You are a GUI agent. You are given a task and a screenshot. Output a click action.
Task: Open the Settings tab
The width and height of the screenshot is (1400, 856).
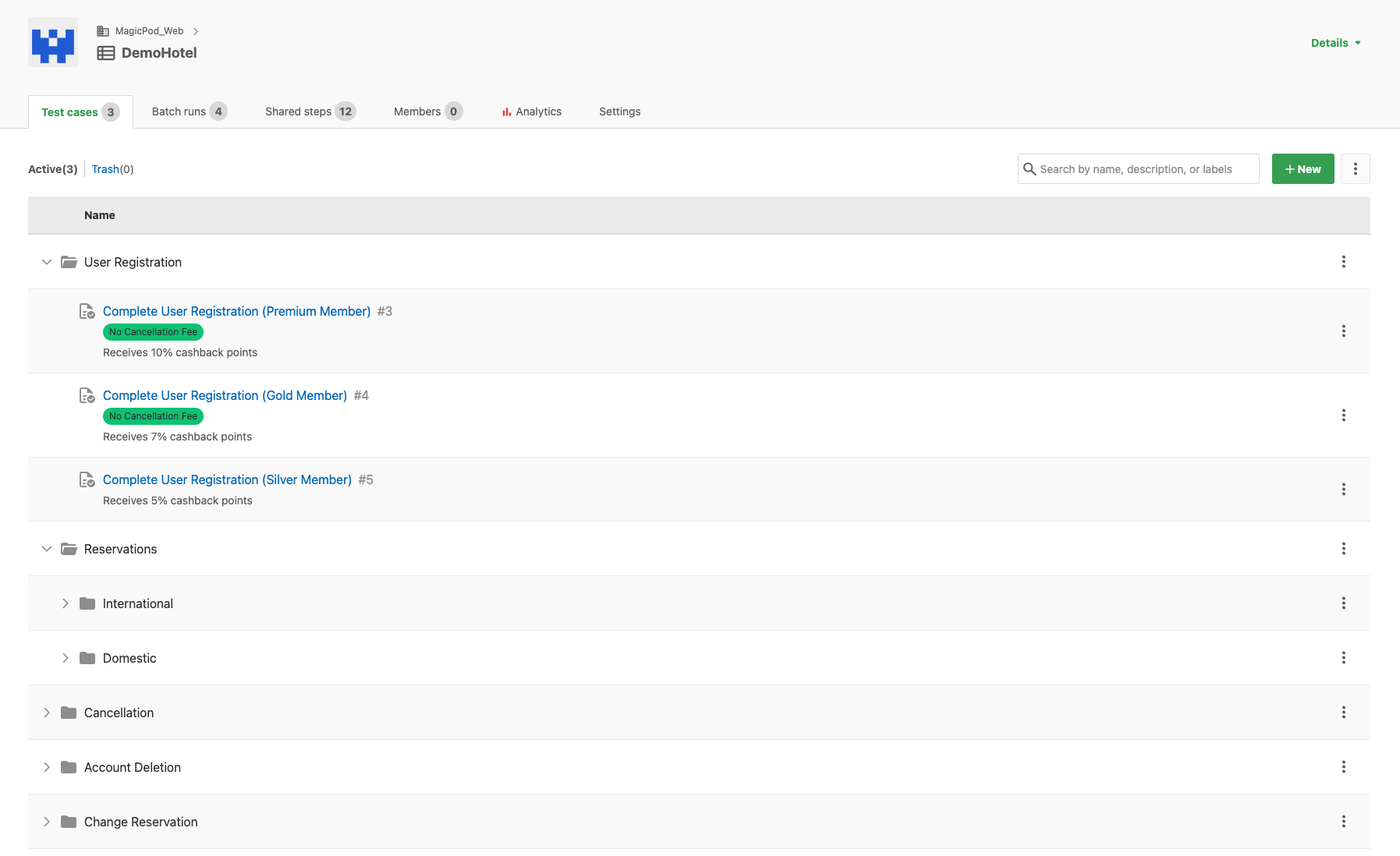[x=619, y=111]
